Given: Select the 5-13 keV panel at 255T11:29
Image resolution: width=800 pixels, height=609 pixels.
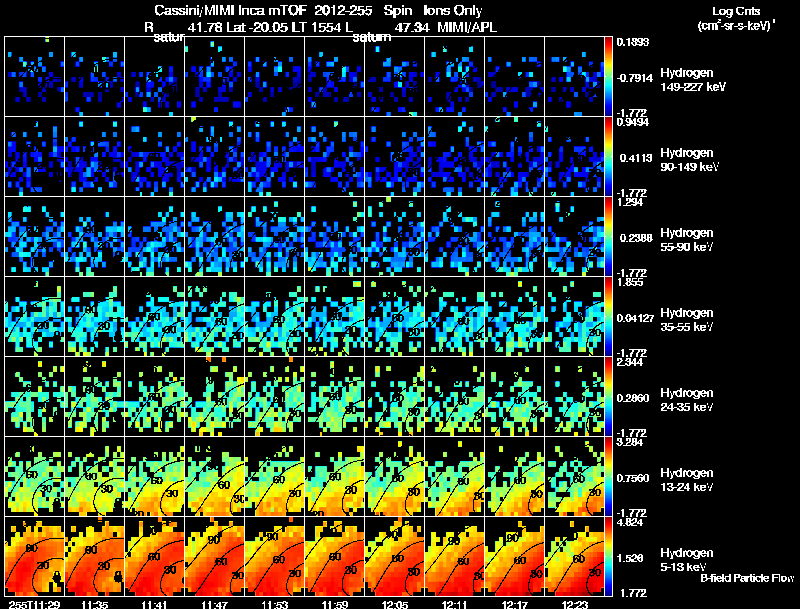Looking at the screenshot, I should (35, 556).
